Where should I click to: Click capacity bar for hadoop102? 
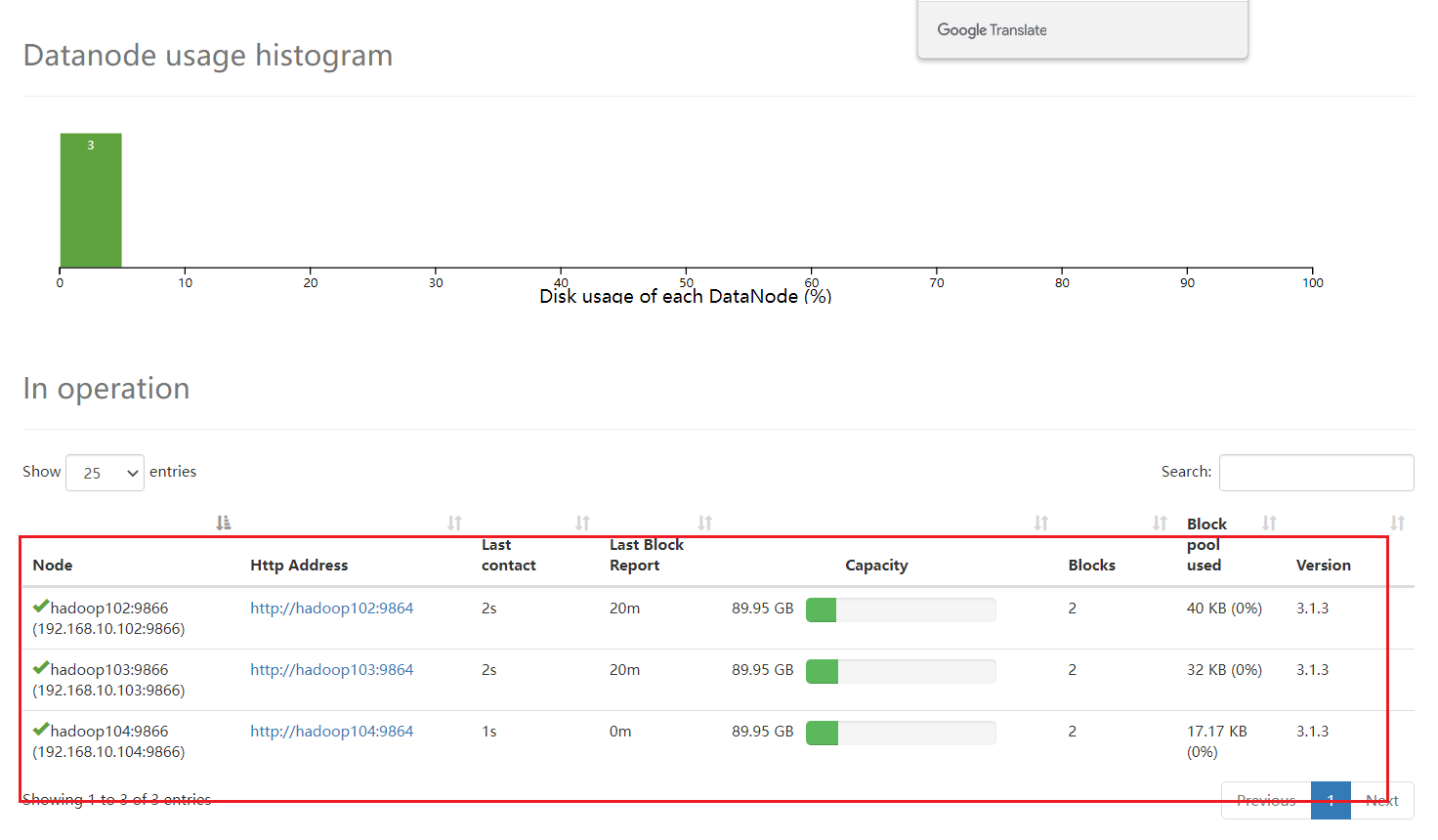tap(901, 609)
